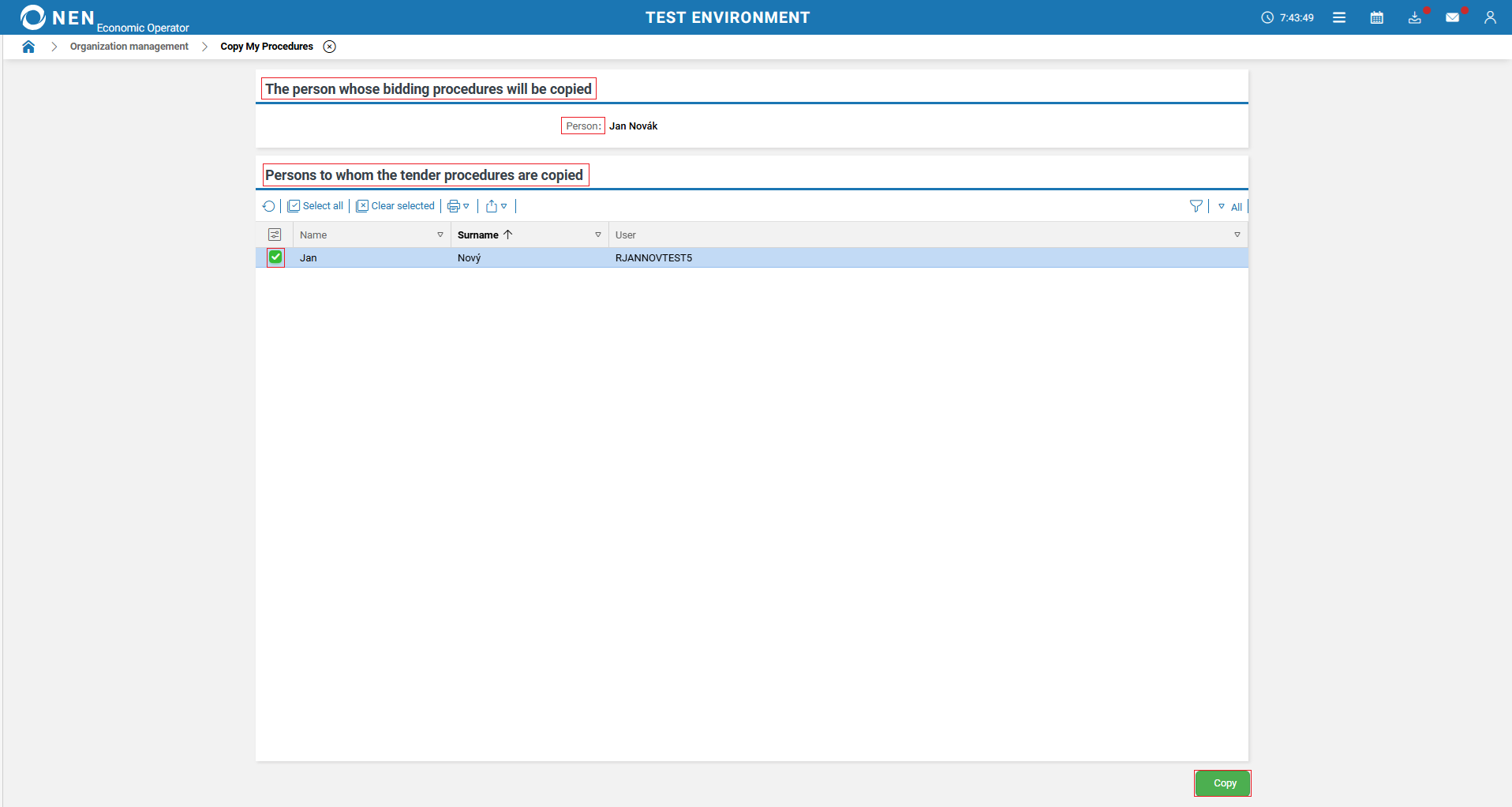Image resolution: width=1512 pixels, height=807 pixels.
Task: Click the Nový surname cell
Action: [469, 258]
